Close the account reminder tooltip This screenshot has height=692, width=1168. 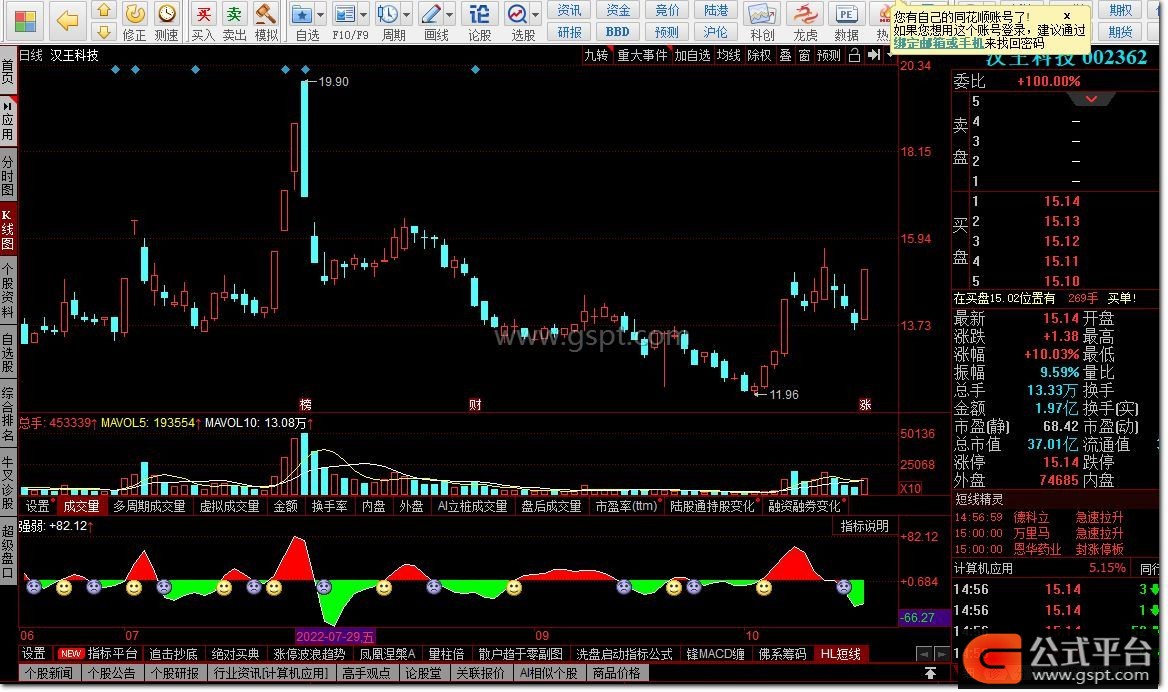(x=1067, y=16)
